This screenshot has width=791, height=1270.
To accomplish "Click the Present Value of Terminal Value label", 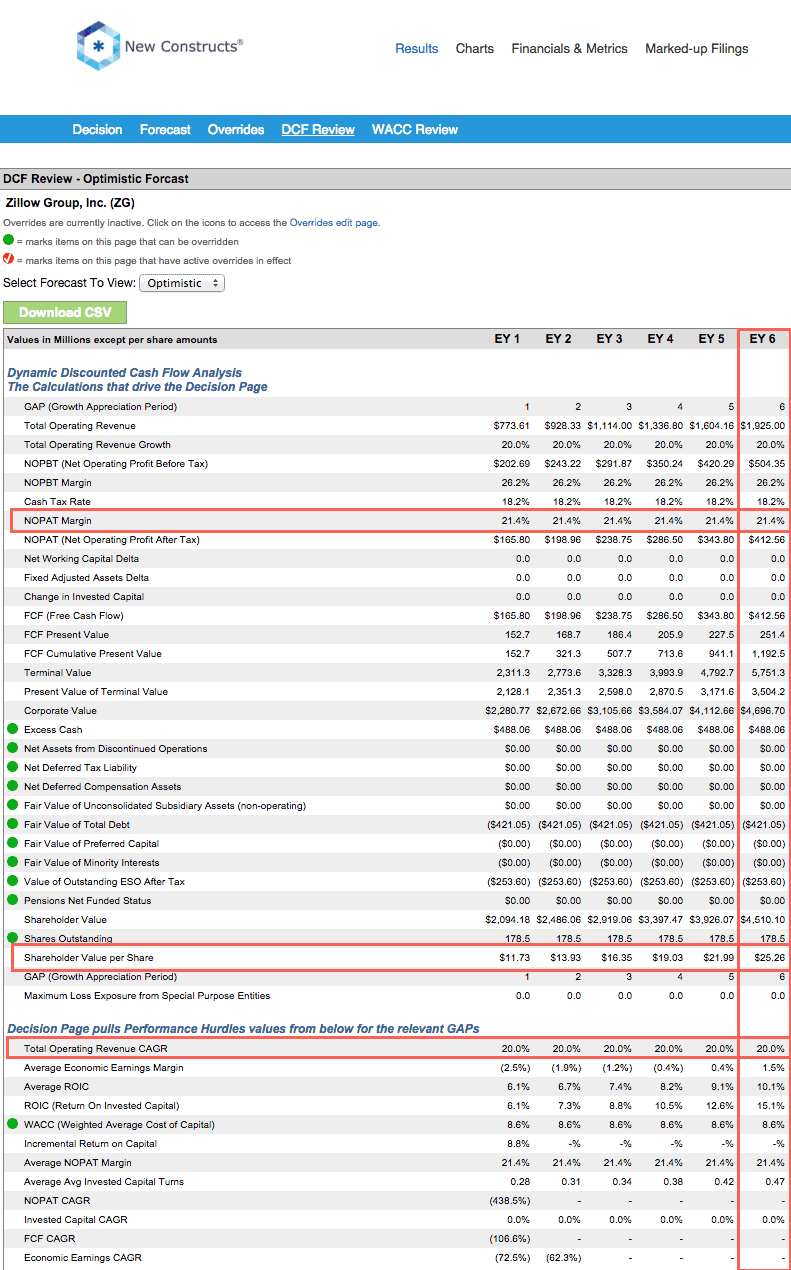I will tap(96, 691).
